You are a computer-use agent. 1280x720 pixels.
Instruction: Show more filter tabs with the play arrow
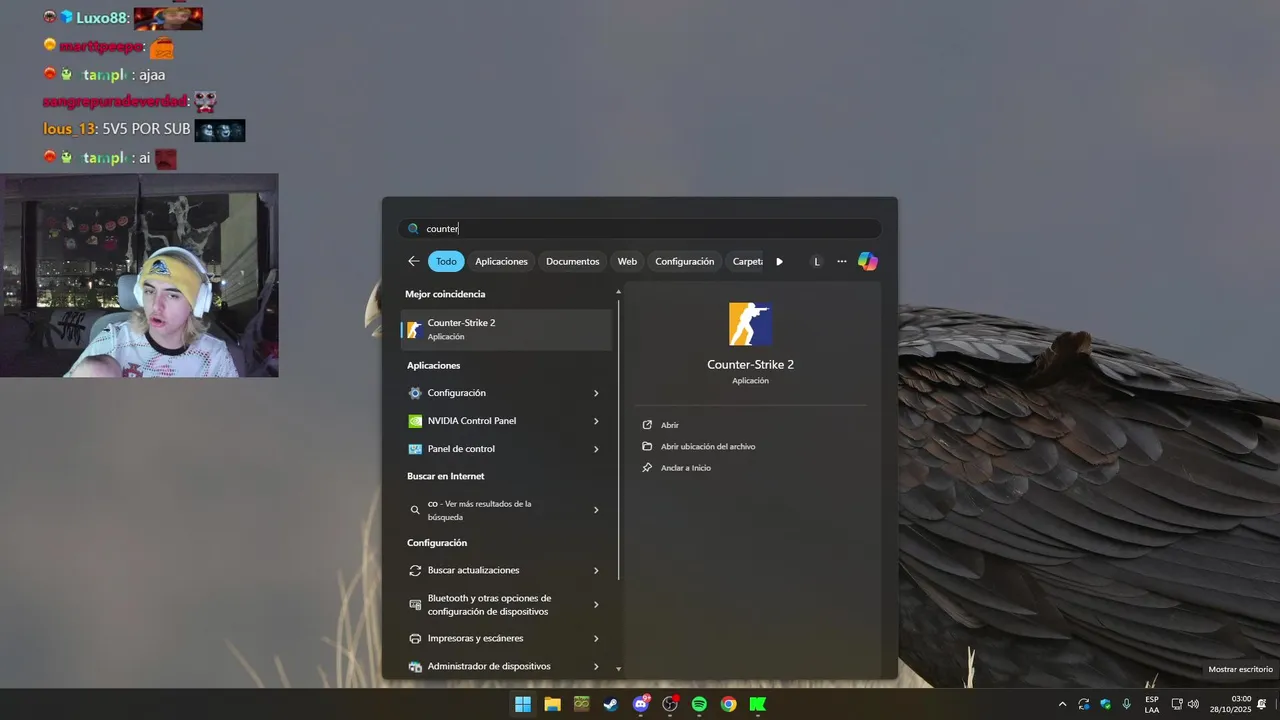coord(779,261)
